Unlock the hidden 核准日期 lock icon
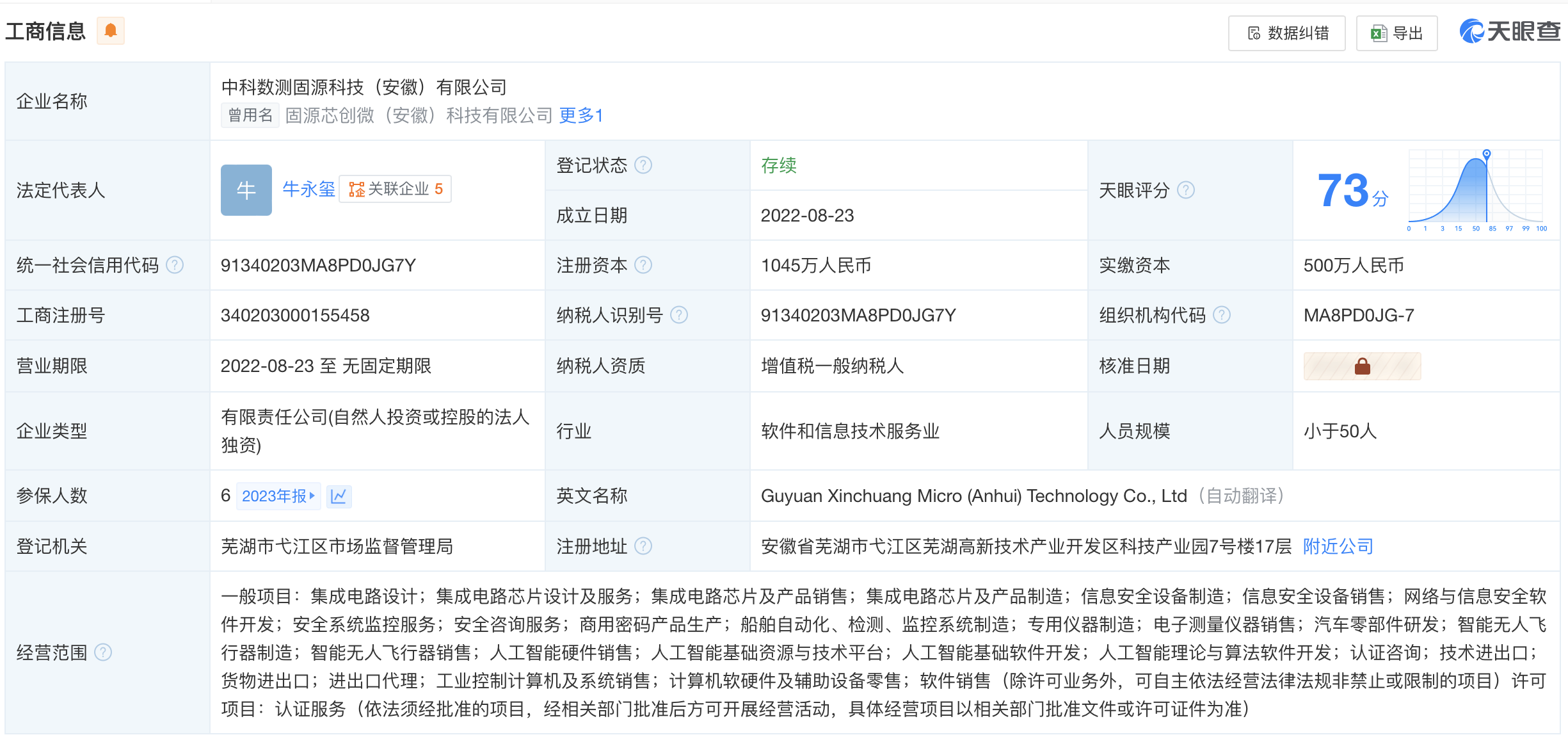1568x744 pixels. pyautogui.click(x=1362, y=366)
